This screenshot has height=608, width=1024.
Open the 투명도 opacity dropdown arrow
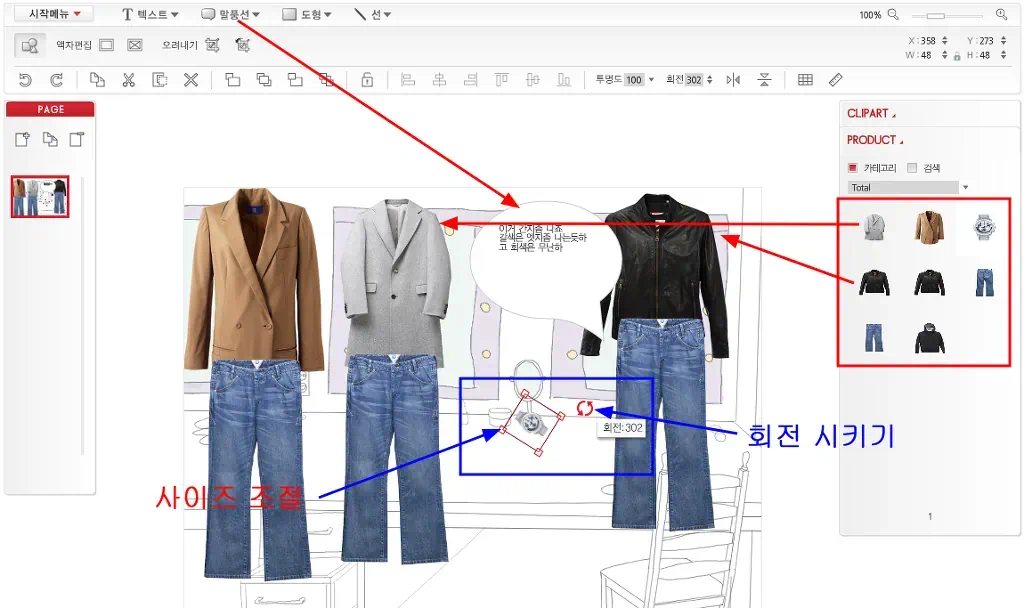[651, 80]
